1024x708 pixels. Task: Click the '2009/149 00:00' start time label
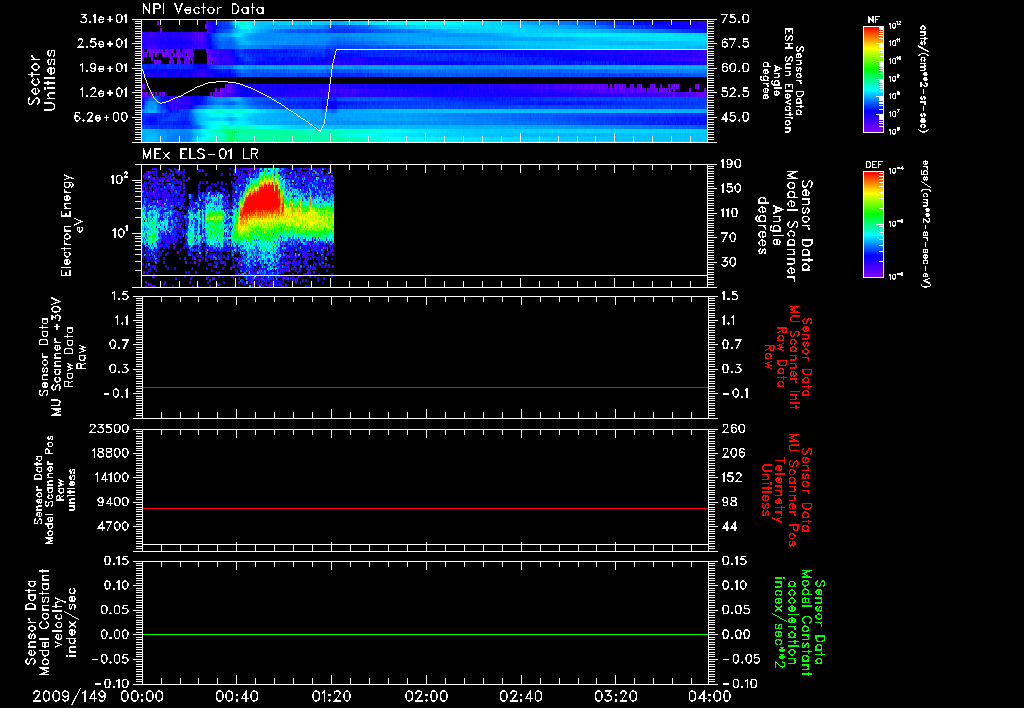99,696
